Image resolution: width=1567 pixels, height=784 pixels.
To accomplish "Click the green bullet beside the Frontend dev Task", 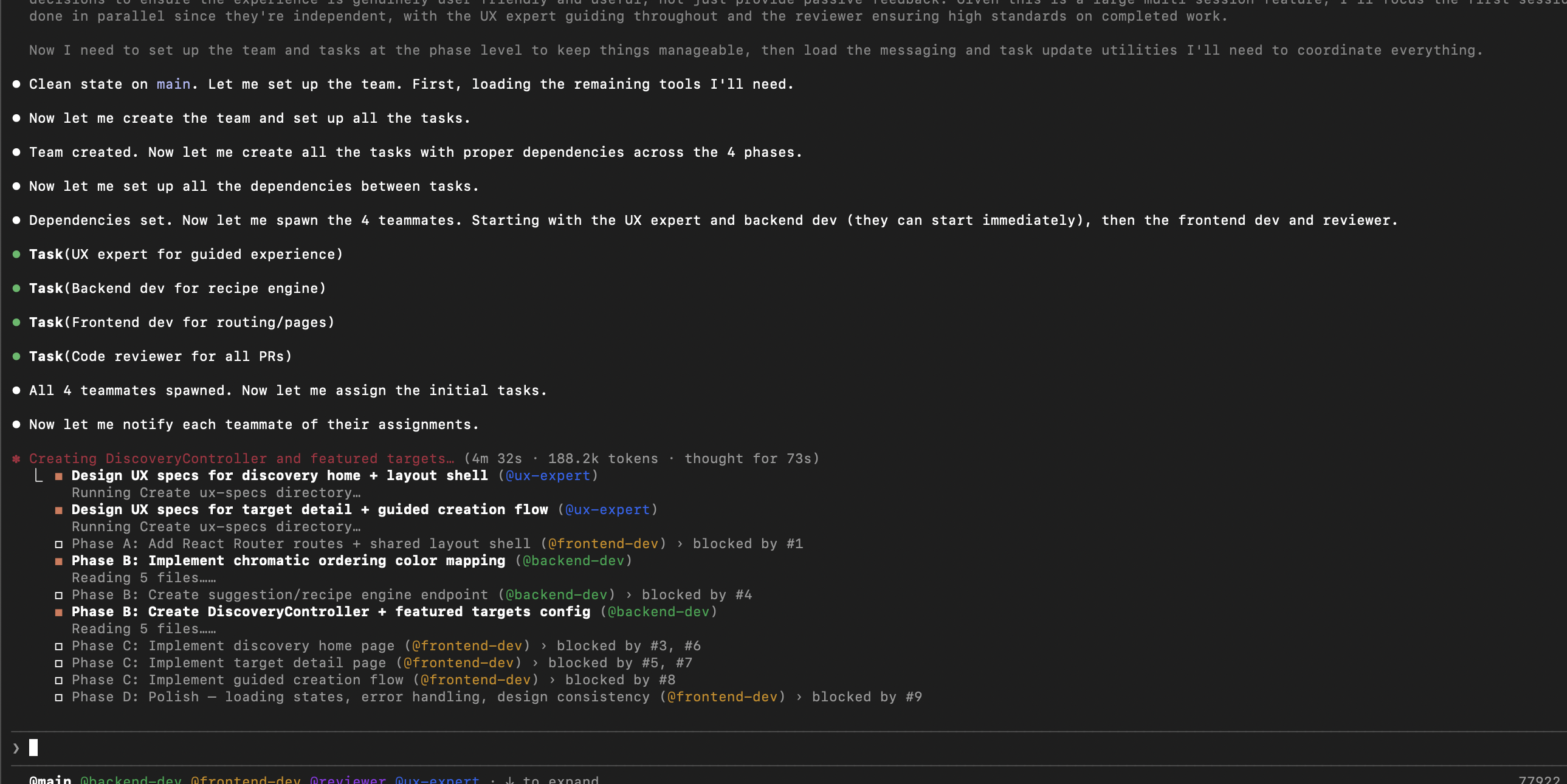I will [x=16, y=322].
